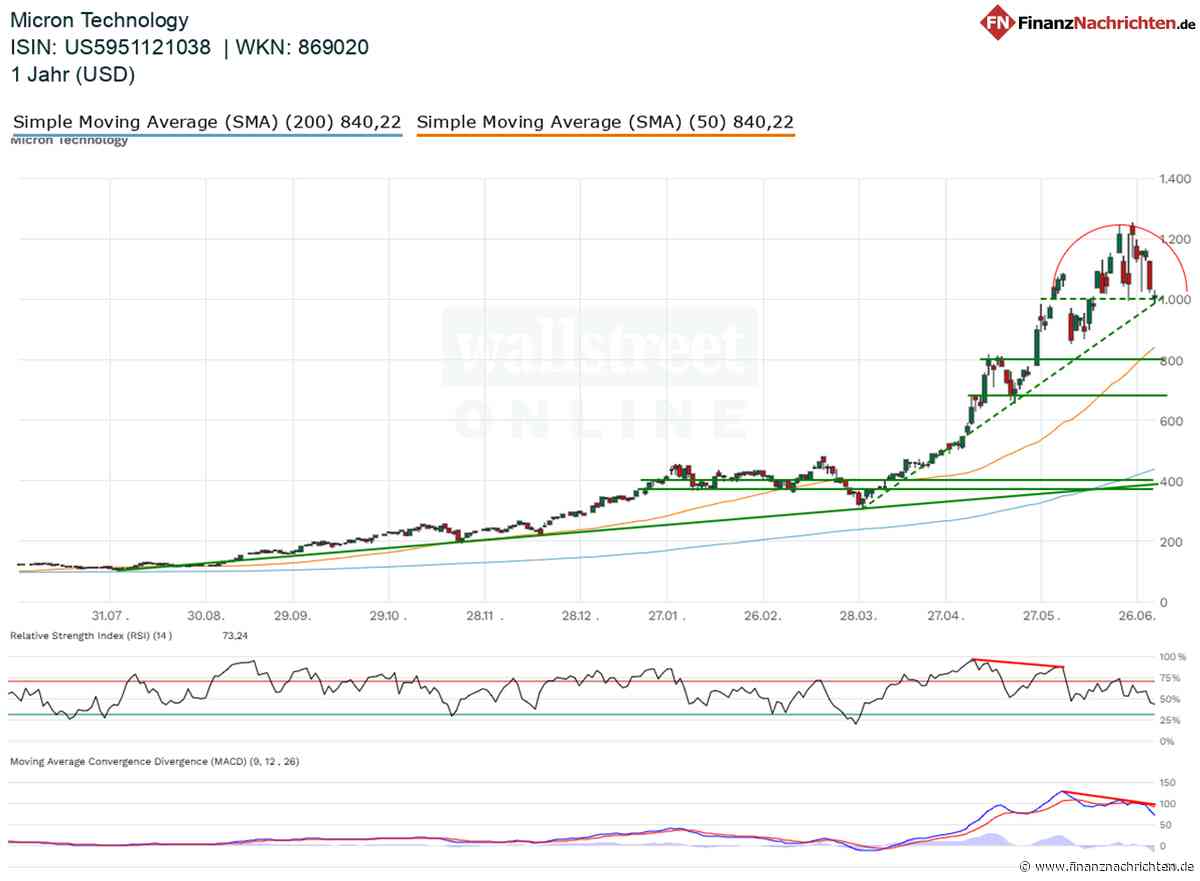Click the 30.08. date axis label
This screenshot has height=881, width=1200.
click(205, 617)
